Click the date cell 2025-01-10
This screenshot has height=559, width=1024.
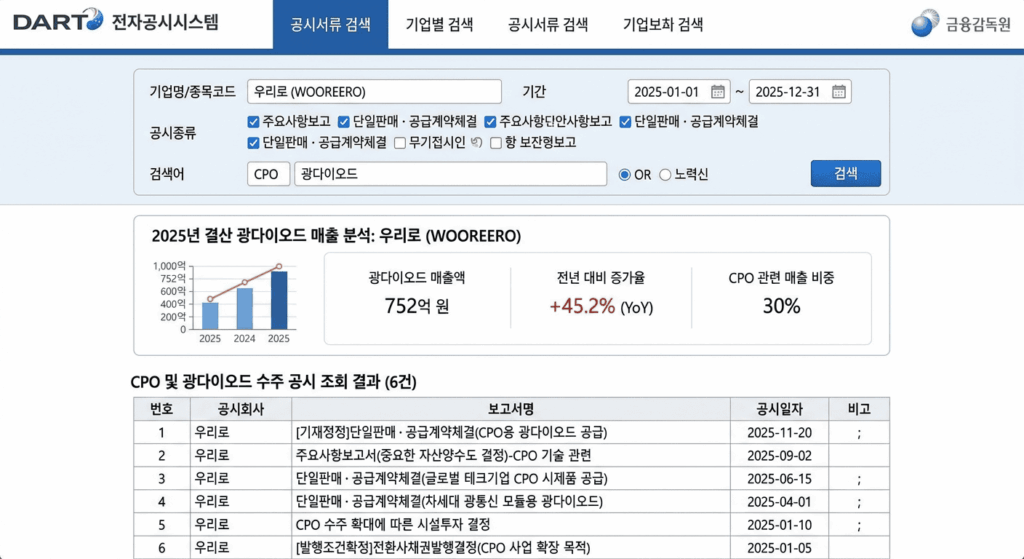point(779,524)
